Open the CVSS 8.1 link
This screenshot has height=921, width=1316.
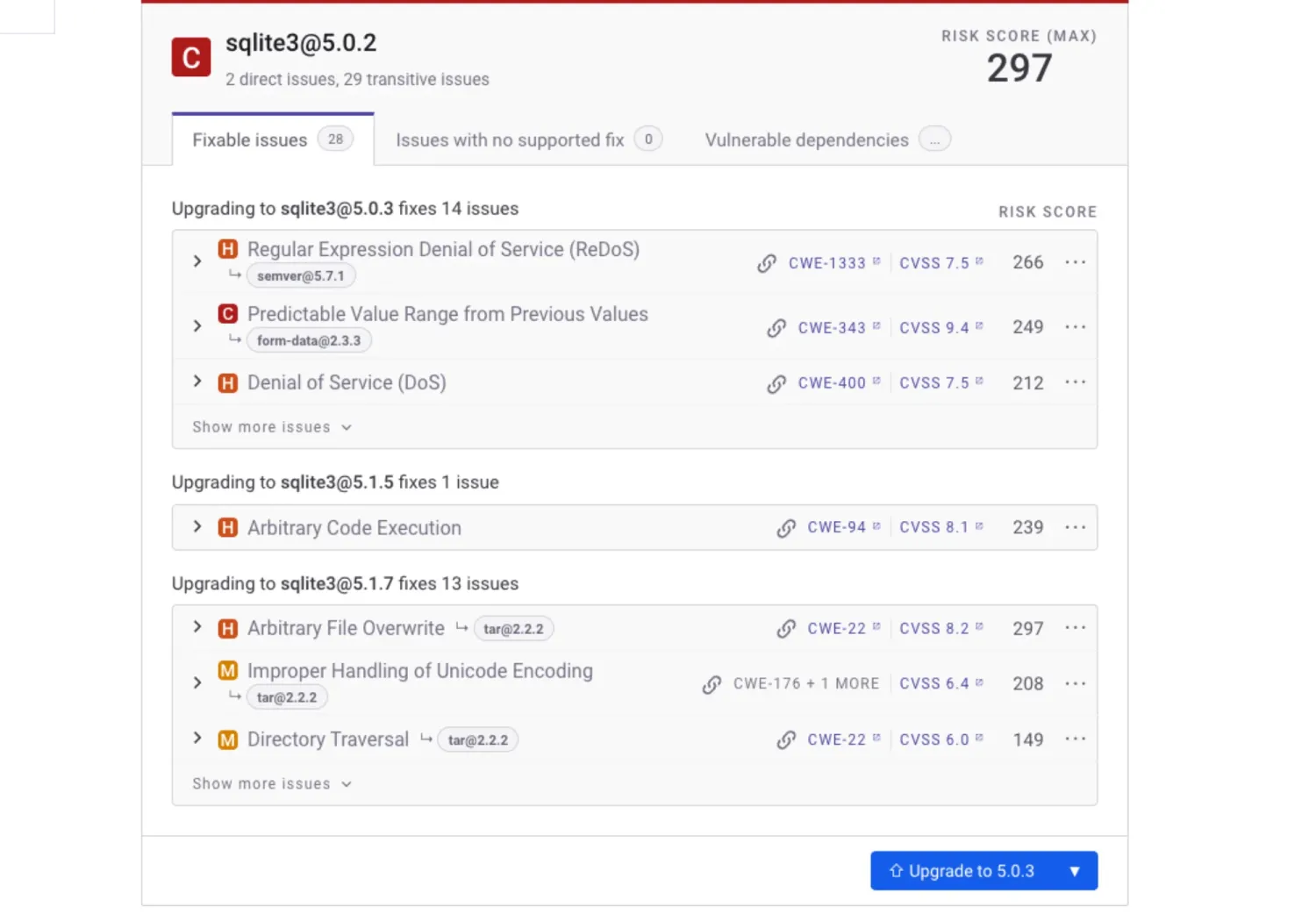point(941,528)
